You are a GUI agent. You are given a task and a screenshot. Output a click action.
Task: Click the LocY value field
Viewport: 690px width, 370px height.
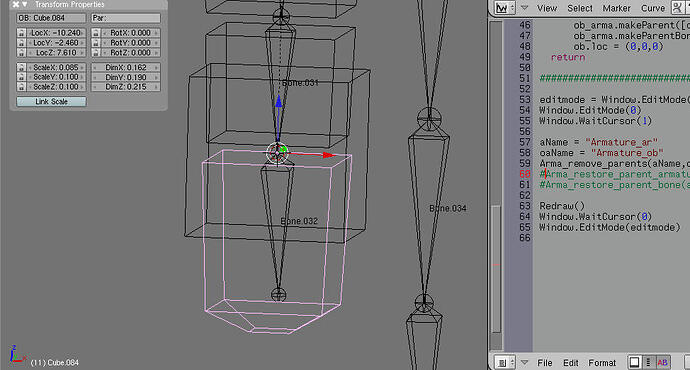pyautogui.click(x=56, y=43)
